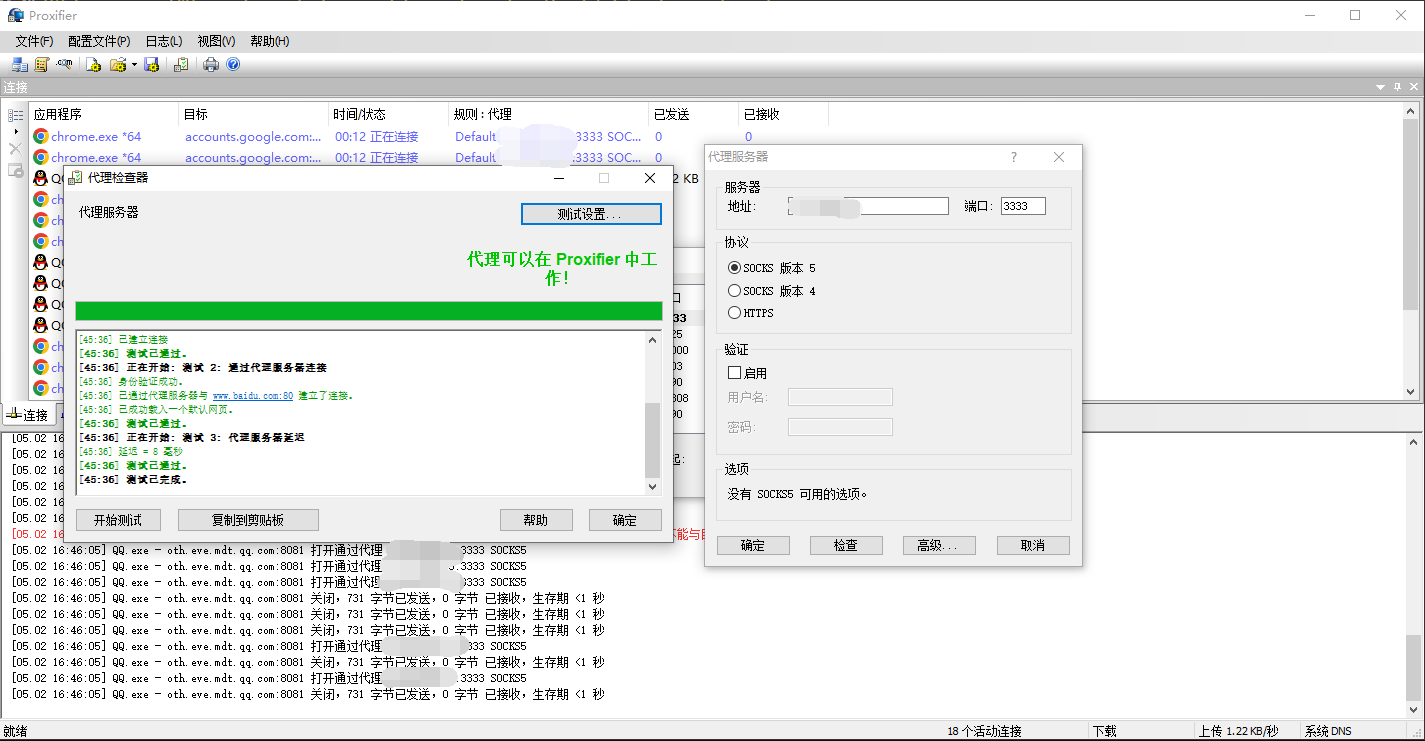
Task: Click proxy checker log scrollbar thumb
Action: pyautogui.click(x=653, y=440)
